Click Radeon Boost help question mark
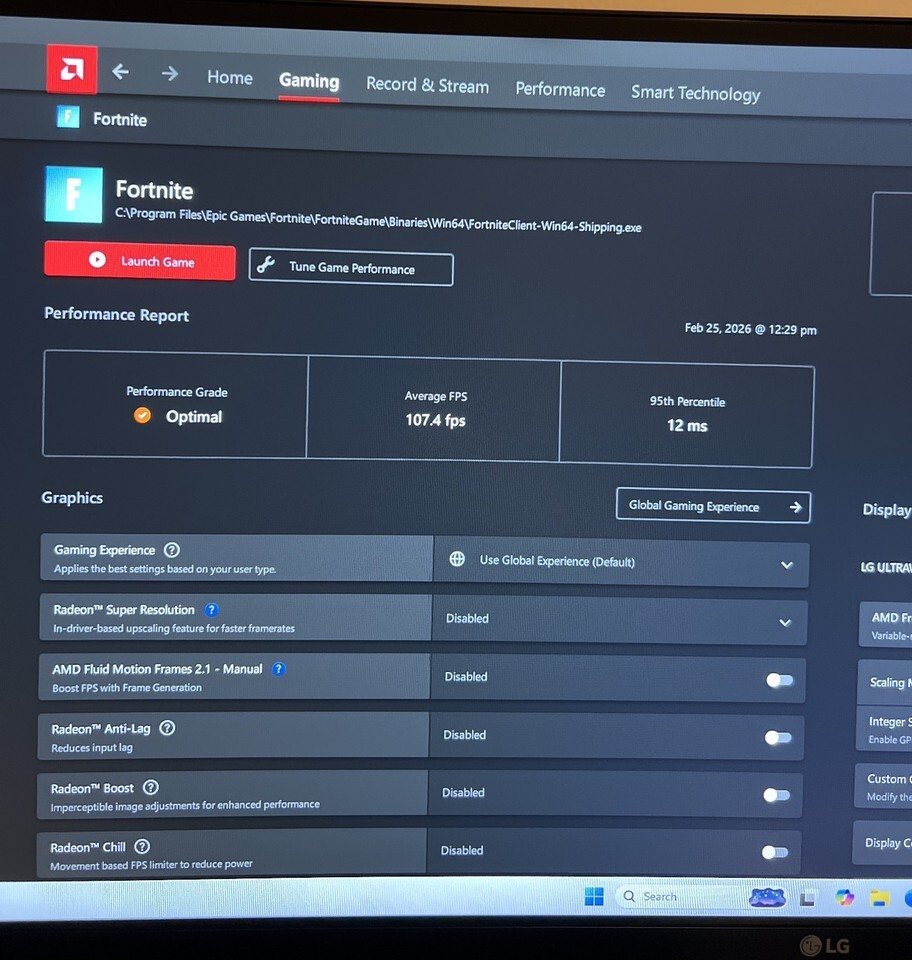This screenshot has height=960, width=912. (151, 788)
